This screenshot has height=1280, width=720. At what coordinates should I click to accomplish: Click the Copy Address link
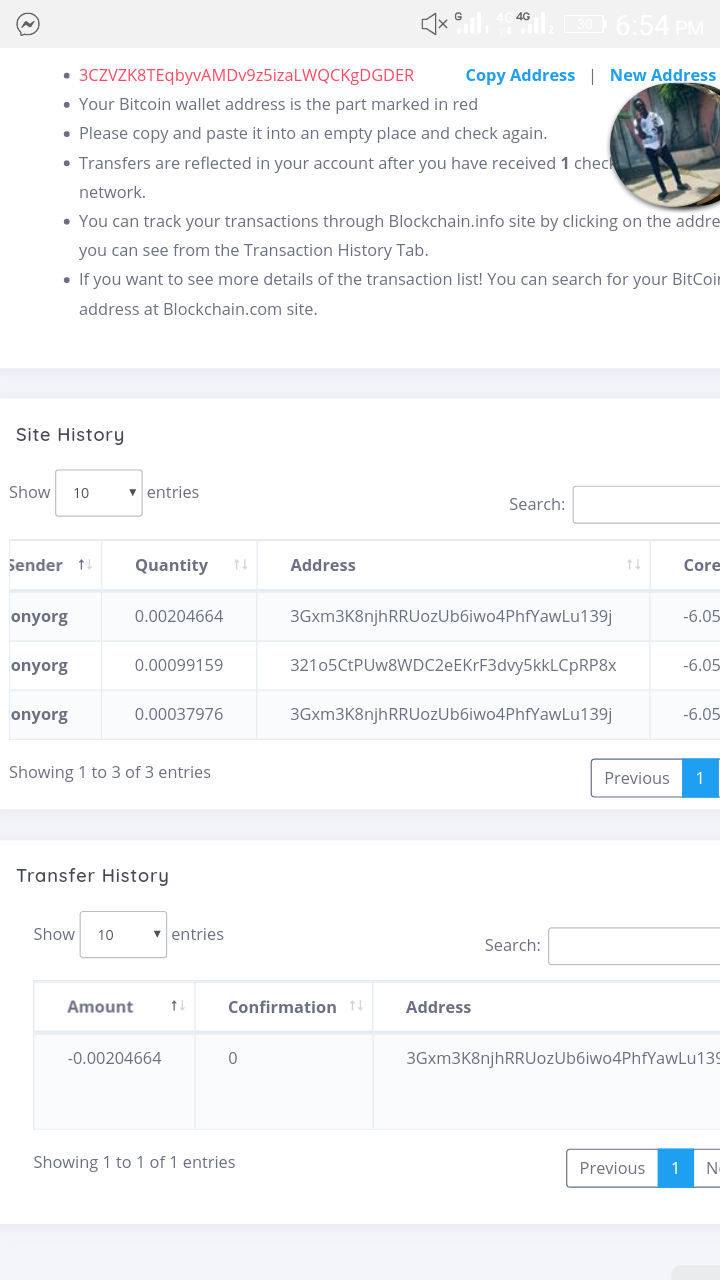coord(520,75)
